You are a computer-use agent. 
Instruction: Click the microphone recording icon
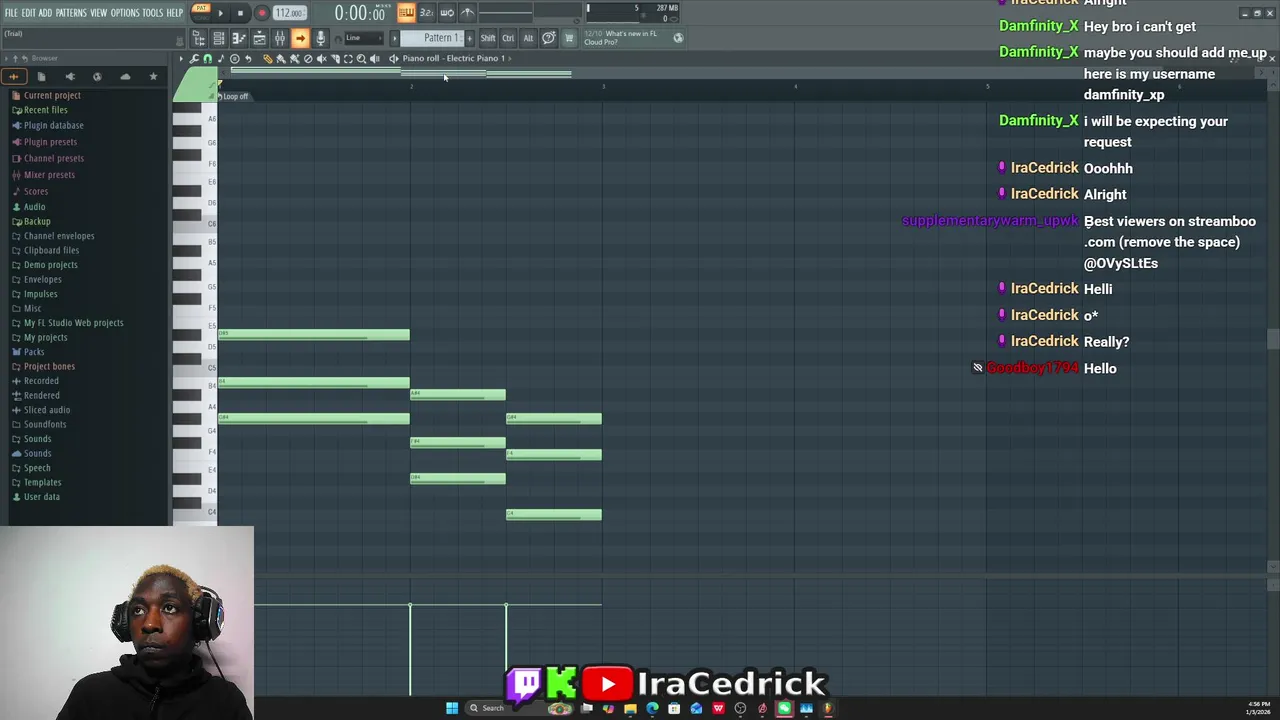[320, 38]
